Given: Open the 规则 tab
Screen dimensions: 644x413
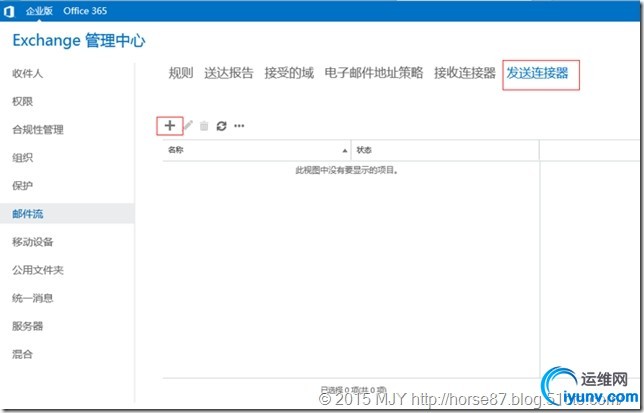Looking at the screenshot, I should tap(181, 73).
